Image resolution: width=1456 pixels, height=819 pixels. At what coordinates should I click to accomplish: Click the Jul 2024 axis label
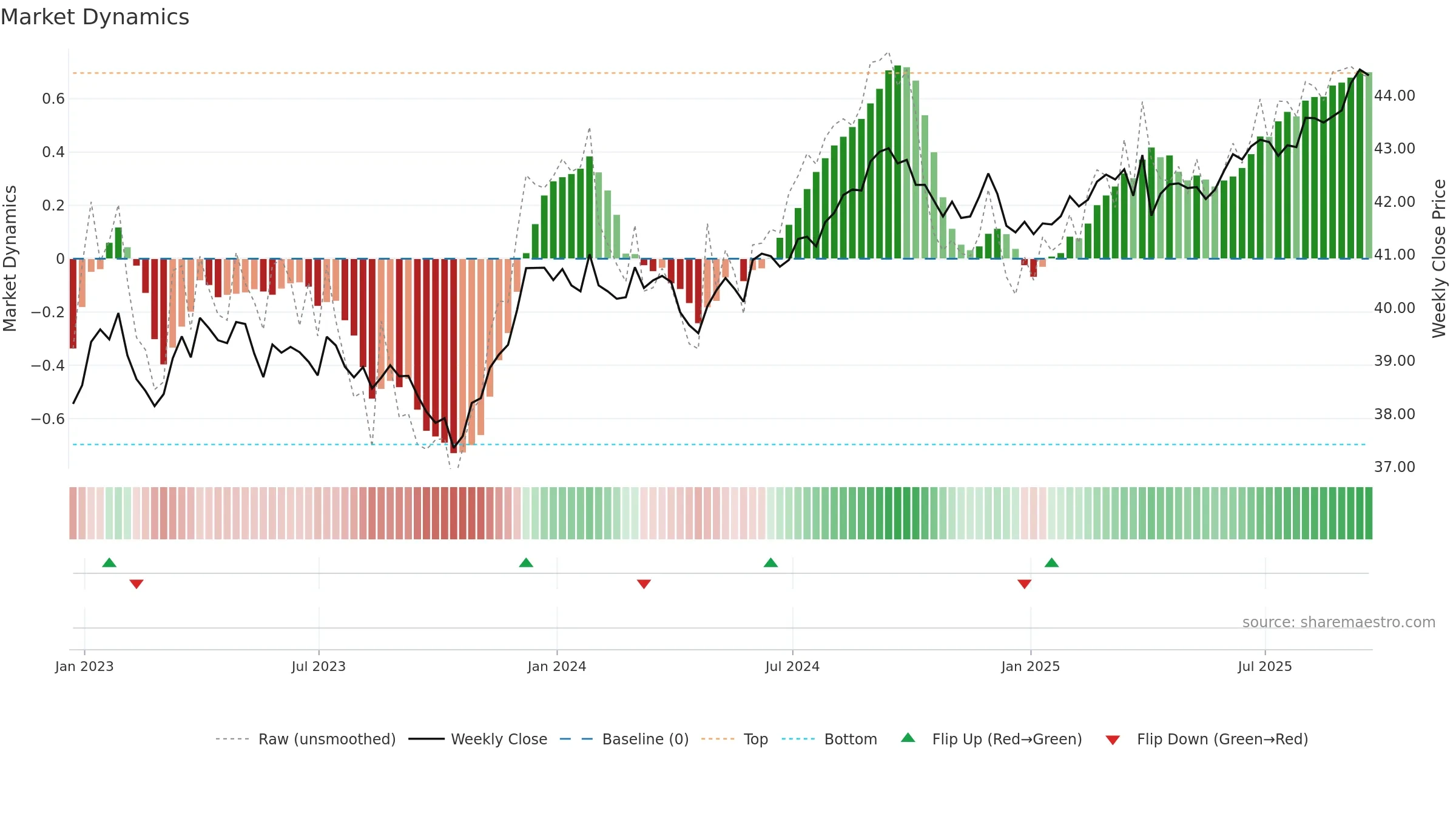(792, 666)
